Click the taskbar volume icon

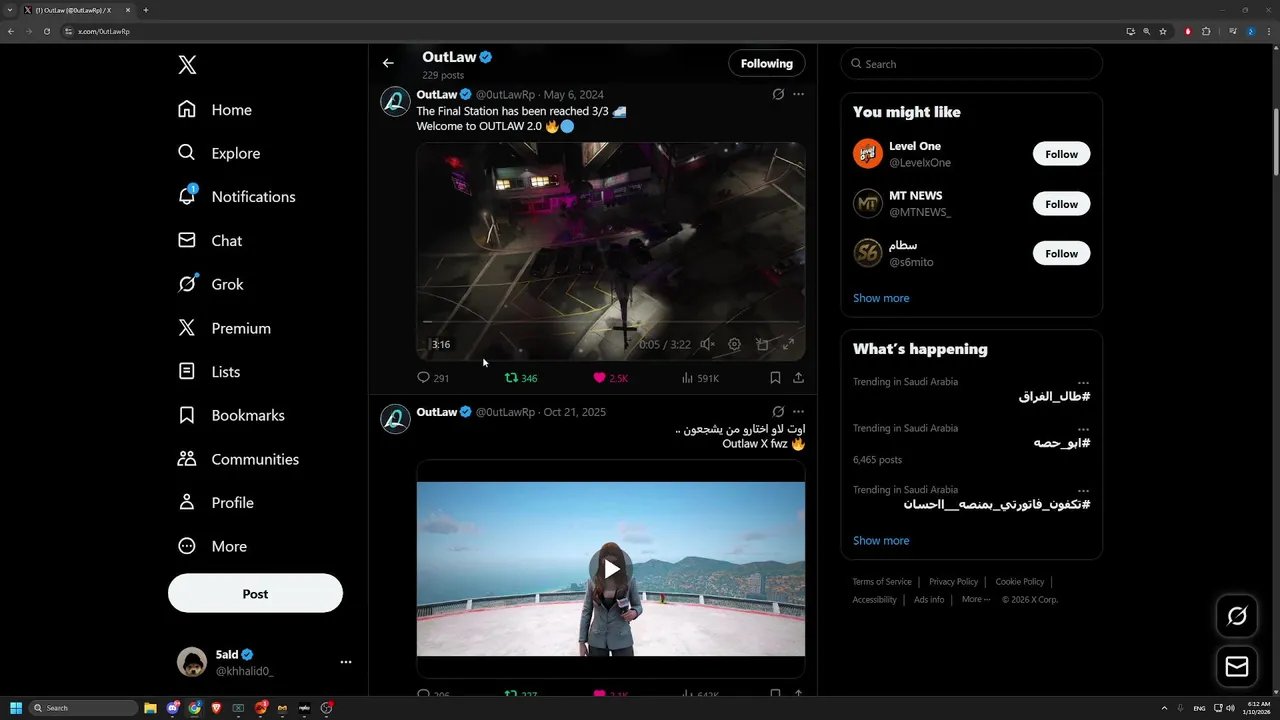pyautogui.click(x=1230, y=708)
